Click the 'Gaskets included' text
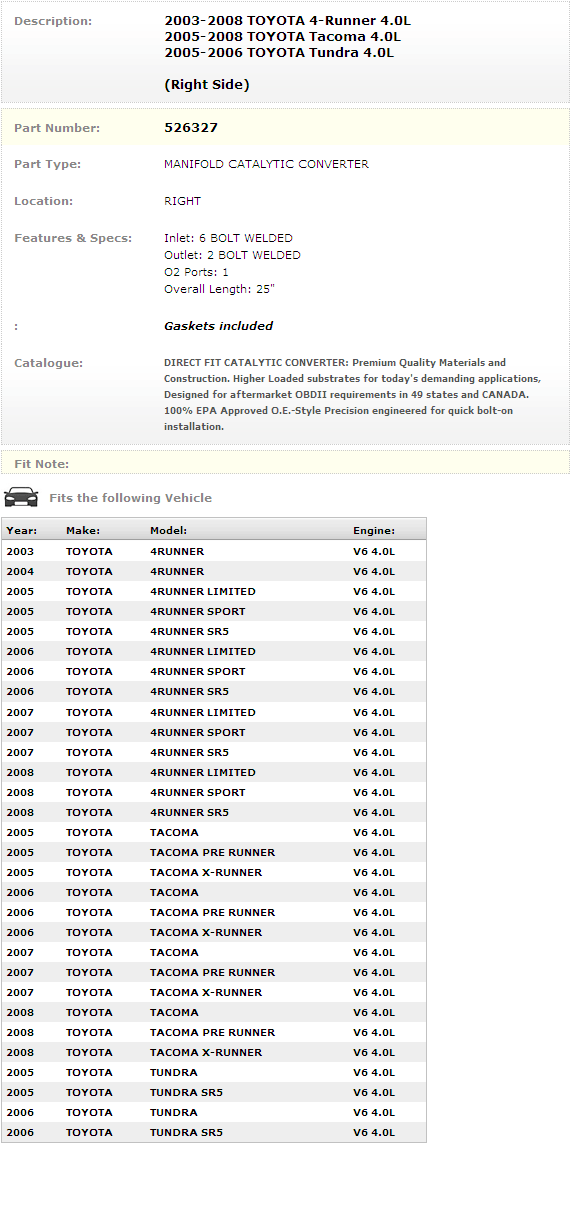This screenshot has width=570, height=1227. coord(218,326)
